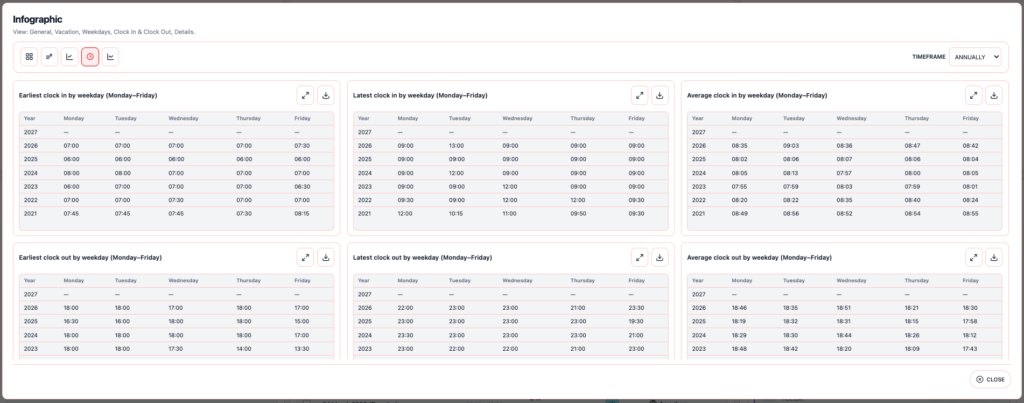Click the Close button

[990, 380]
